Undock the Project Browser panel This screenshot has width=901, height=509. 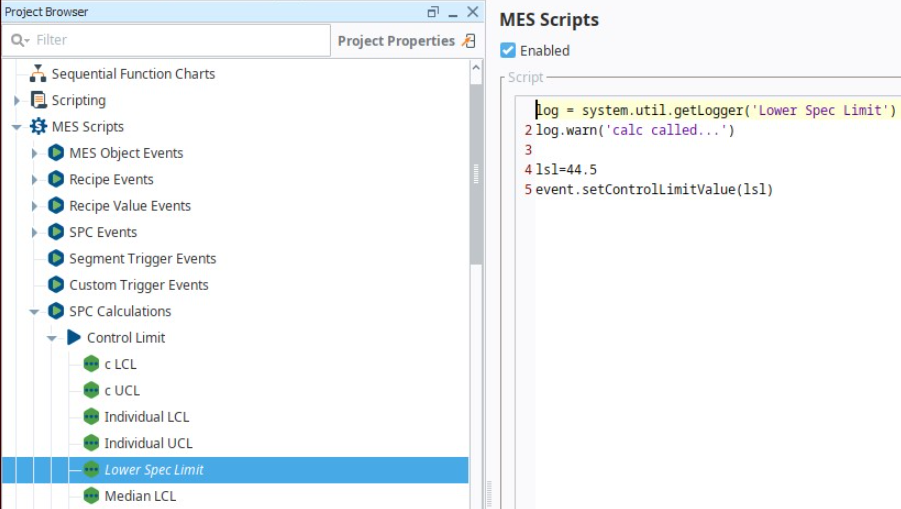[432, 12]
